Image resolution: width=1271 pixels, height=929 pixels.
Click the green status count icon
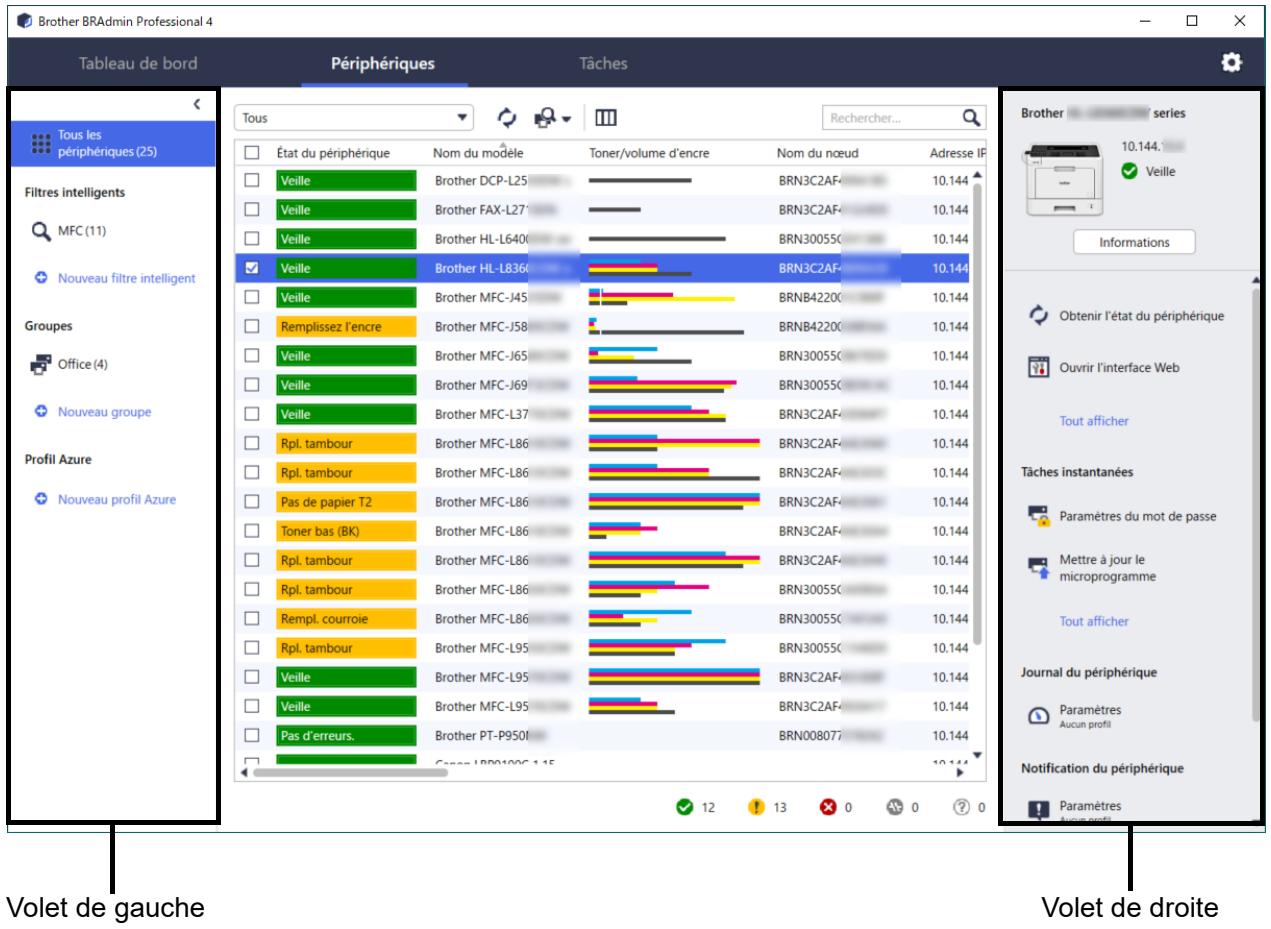coord(685,806)
